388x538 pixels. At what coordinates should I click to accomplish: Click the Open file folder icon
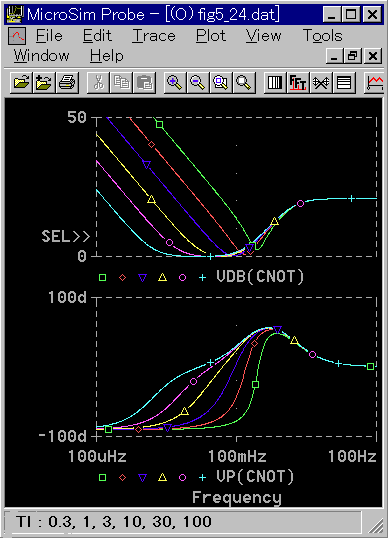21,82
